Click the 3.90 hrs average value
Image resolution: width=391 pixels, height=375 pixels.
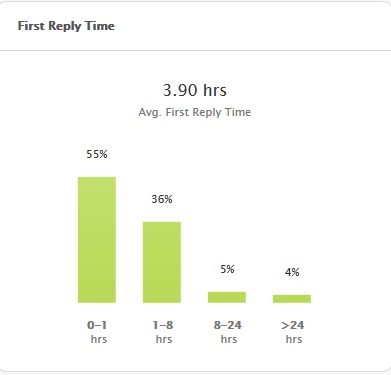coord(195,90)
